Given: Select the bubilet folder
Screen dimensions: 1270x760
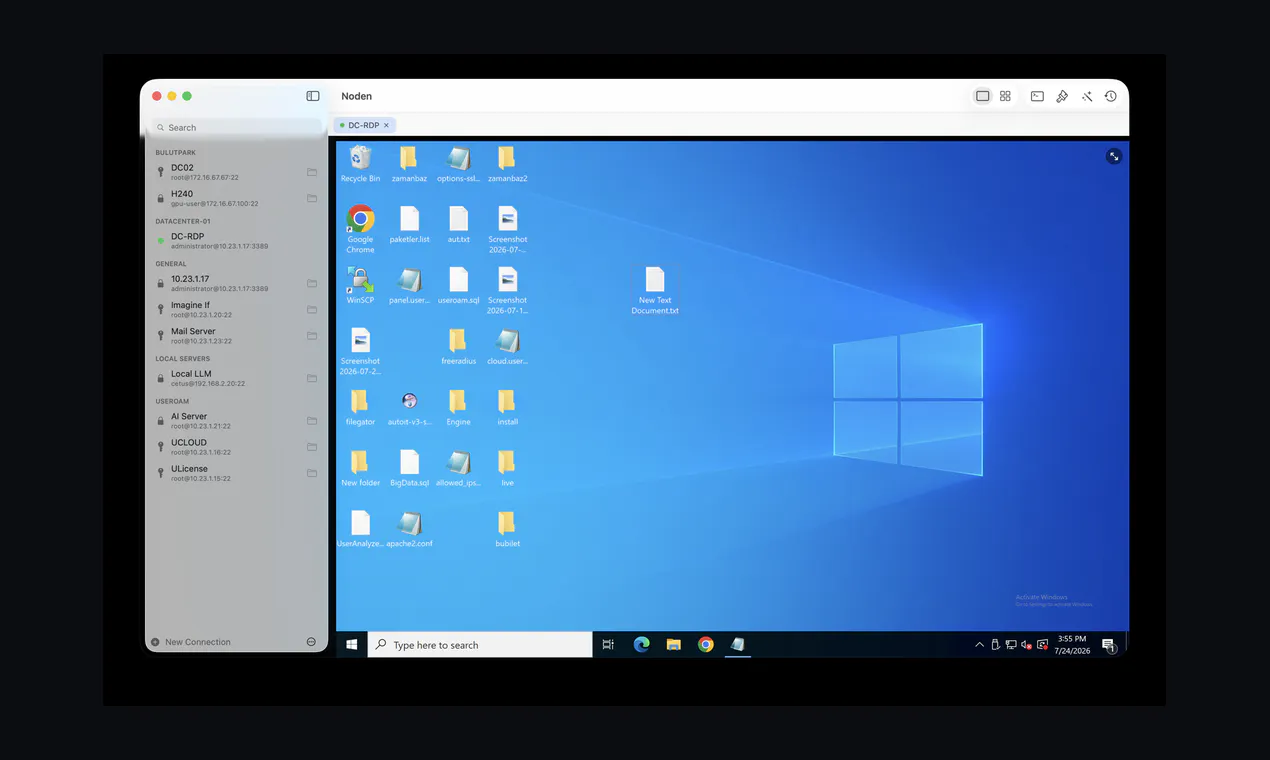Looking at the screenshot, I should click(x=507, y=530).
